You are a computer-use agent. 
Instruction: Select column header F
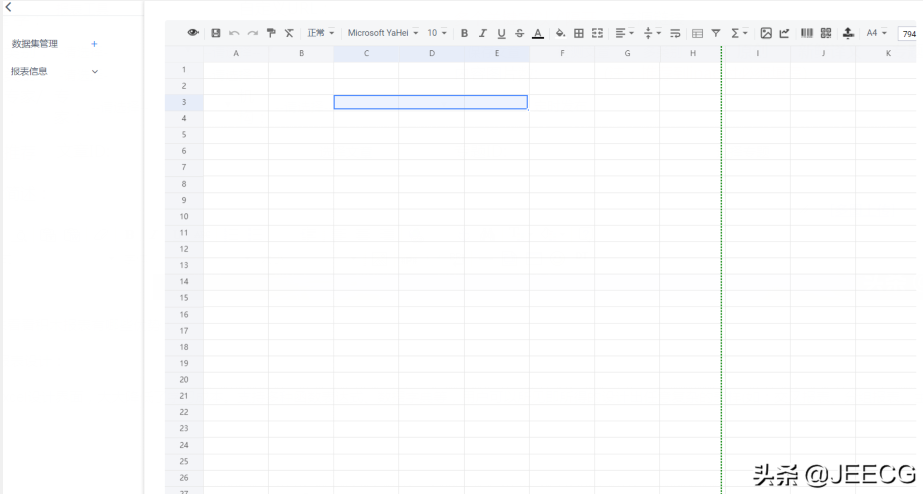562,53
